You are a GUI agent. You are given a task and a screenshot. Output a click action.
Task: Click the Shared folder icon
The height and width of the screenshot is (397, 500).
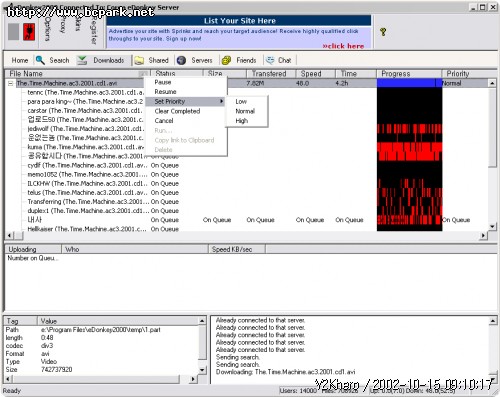(x=139, y=60)
